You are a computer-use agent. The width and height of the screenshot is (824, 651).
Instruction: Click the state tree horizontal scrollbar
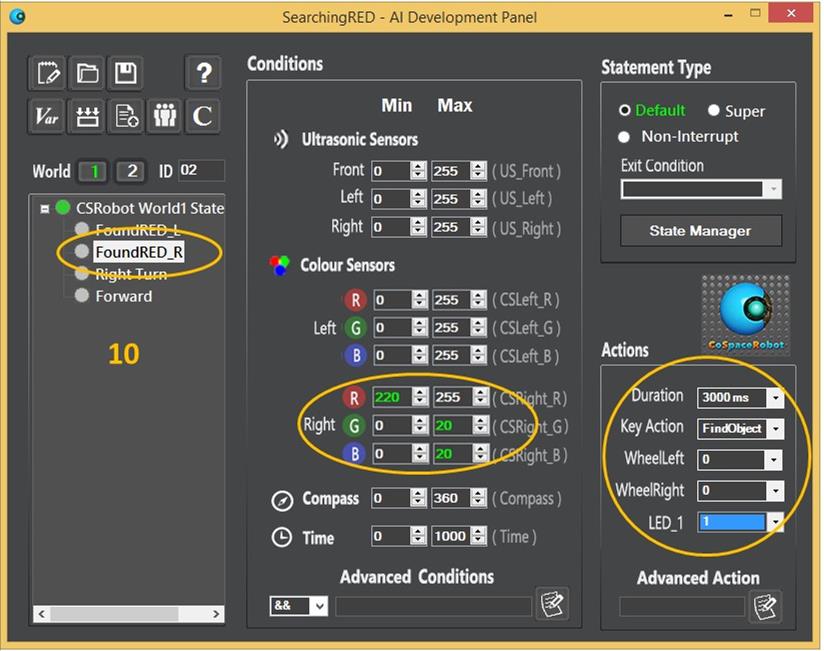pyautogui.click(x=126, y=613)
